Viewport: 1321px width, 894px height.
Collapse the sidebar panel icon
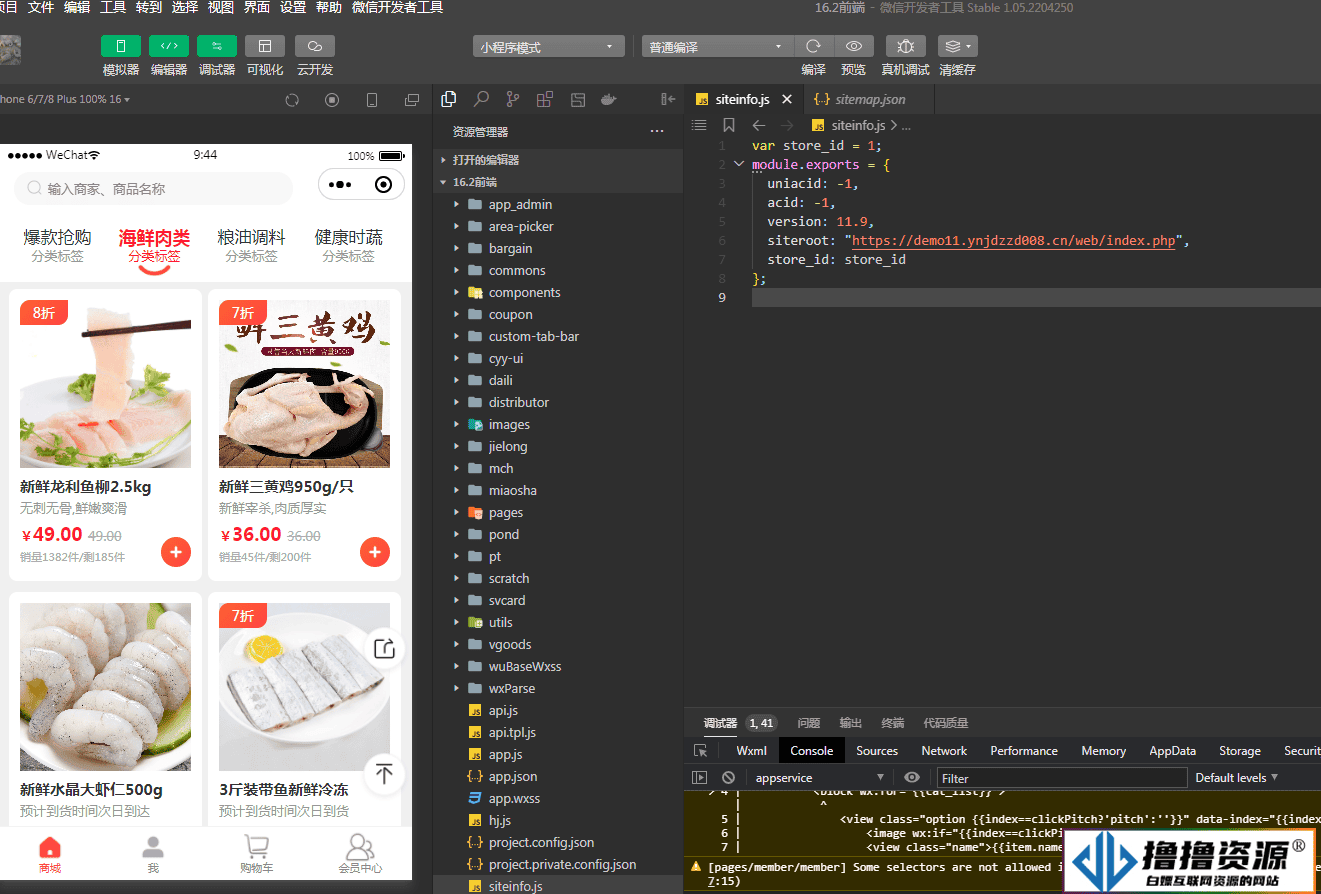pos(668,99)
